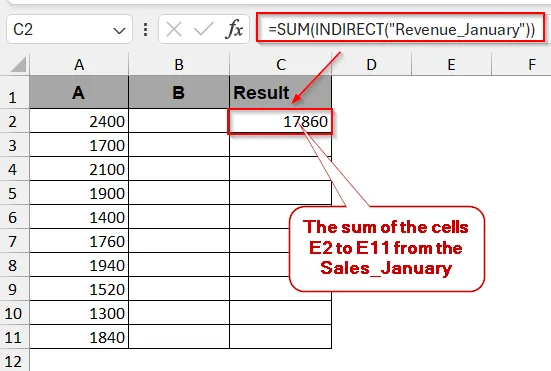Select row 9 header
This screenshot has width=551, height=371.
[15, 288]
